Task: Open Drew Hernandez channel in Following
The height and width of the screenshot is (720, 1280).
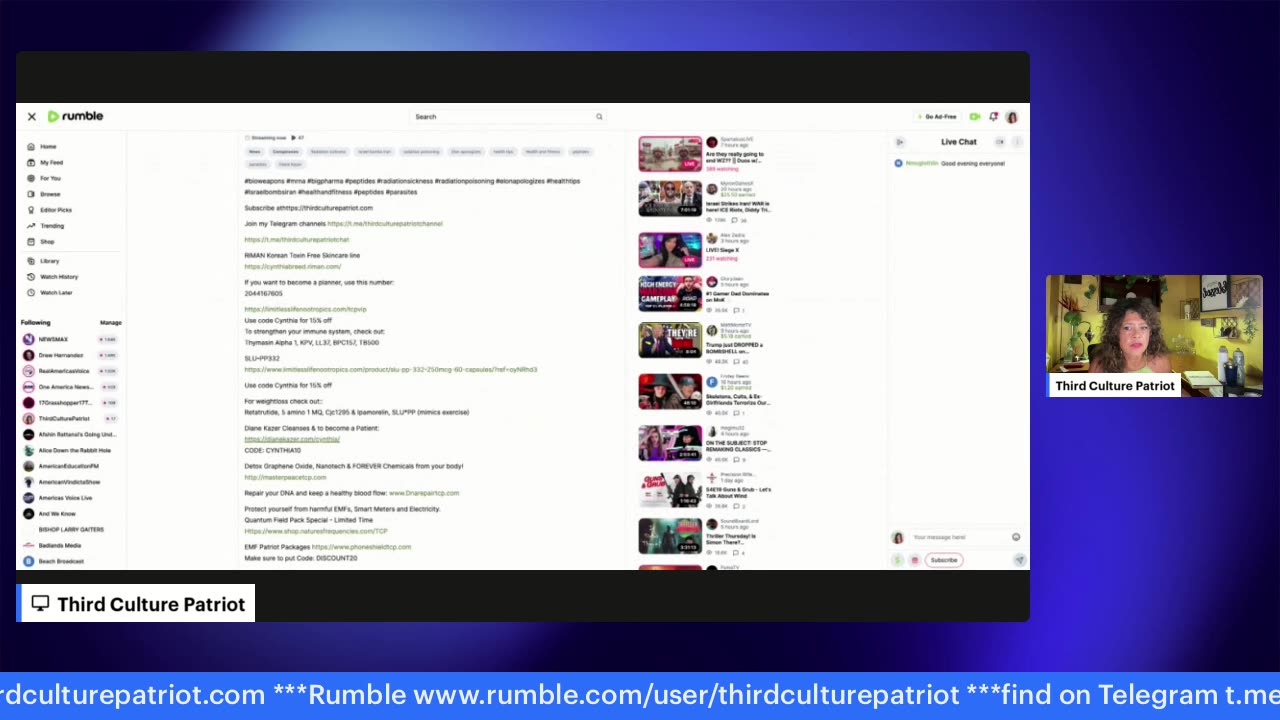Action: (x=70, y=355)
